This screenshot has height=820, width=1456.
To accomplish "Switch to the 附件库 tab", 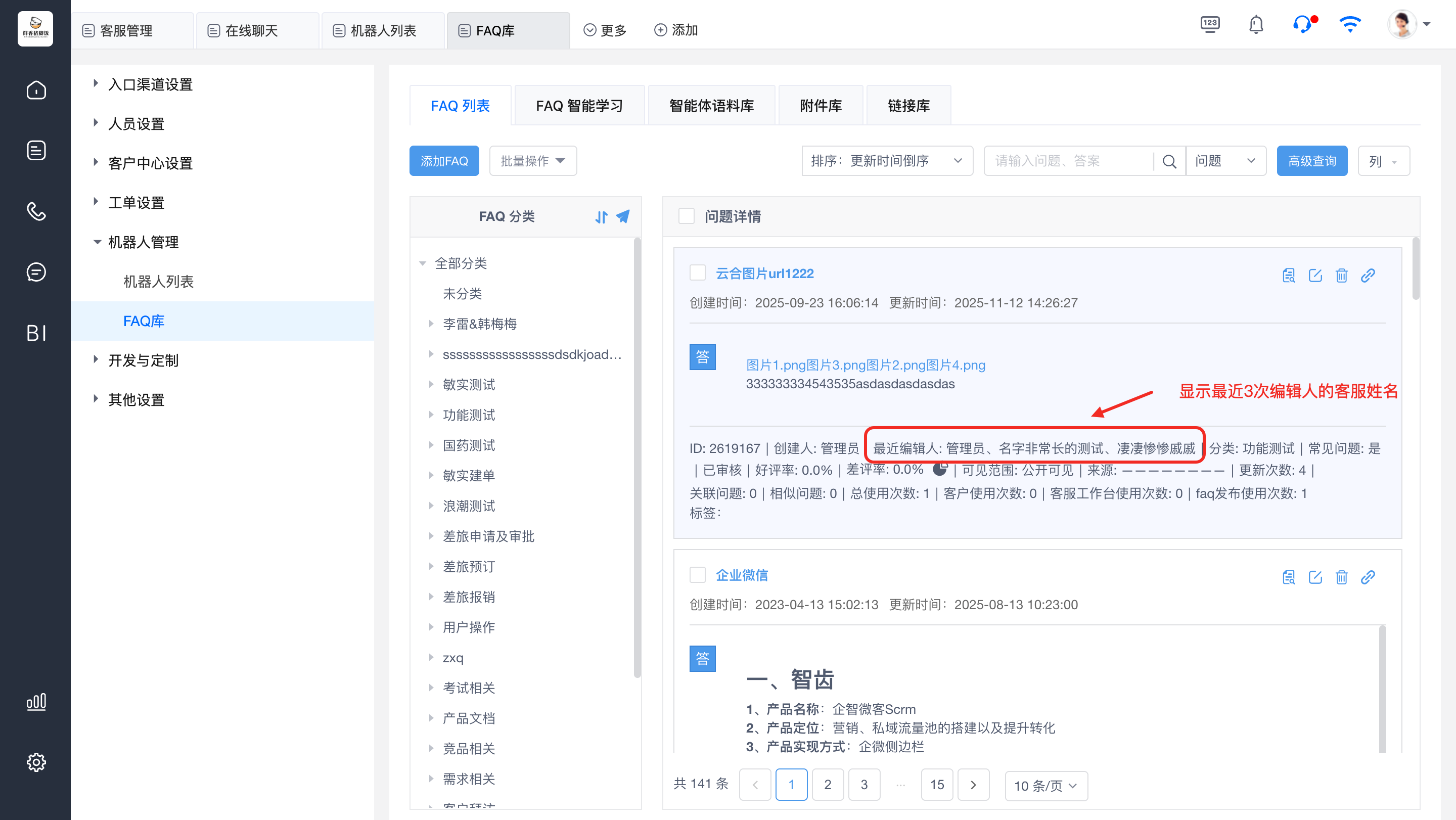I will click(820, 106).
